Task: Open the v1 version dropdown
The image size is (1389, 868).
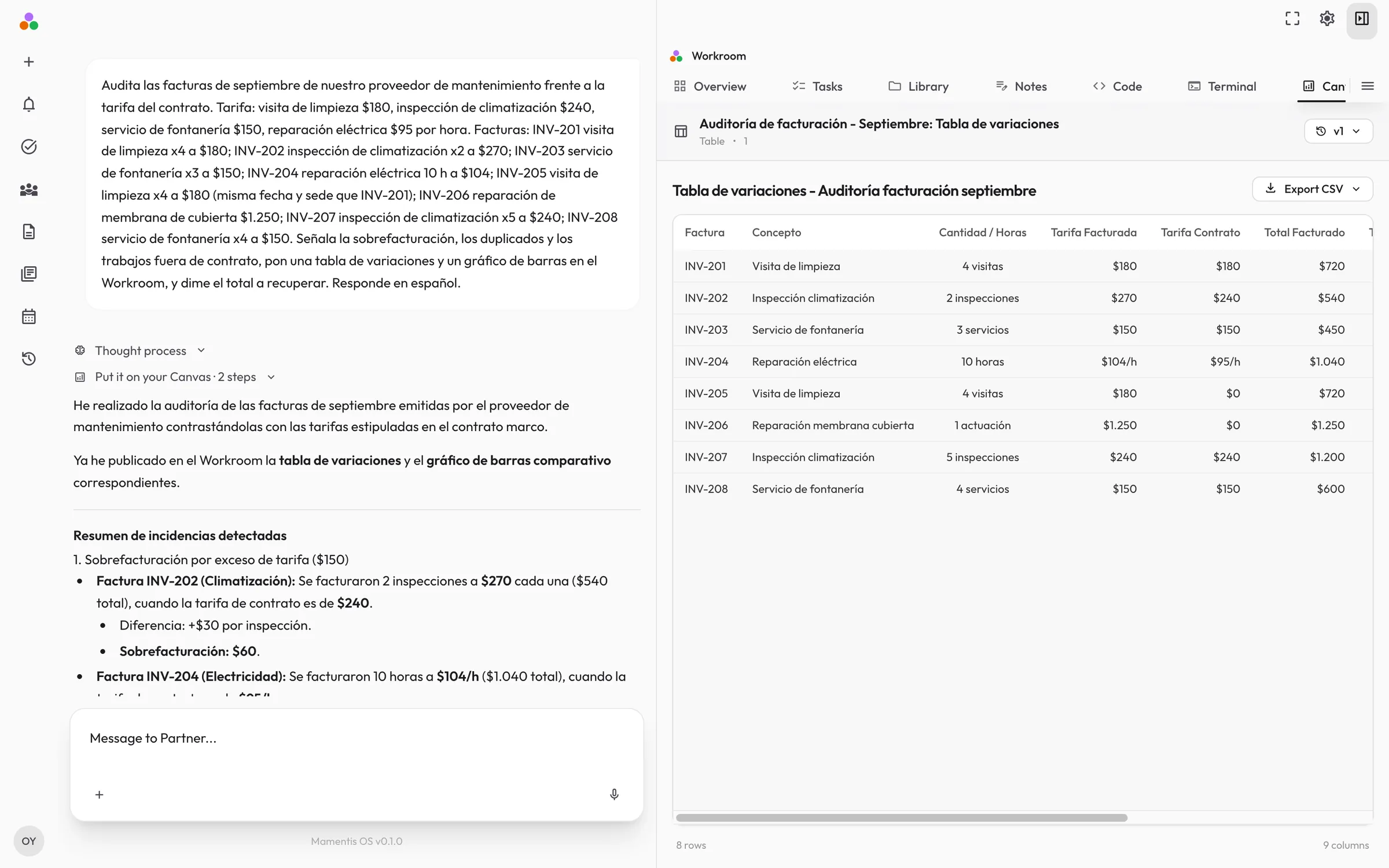Action: [x=1338, y=131]
